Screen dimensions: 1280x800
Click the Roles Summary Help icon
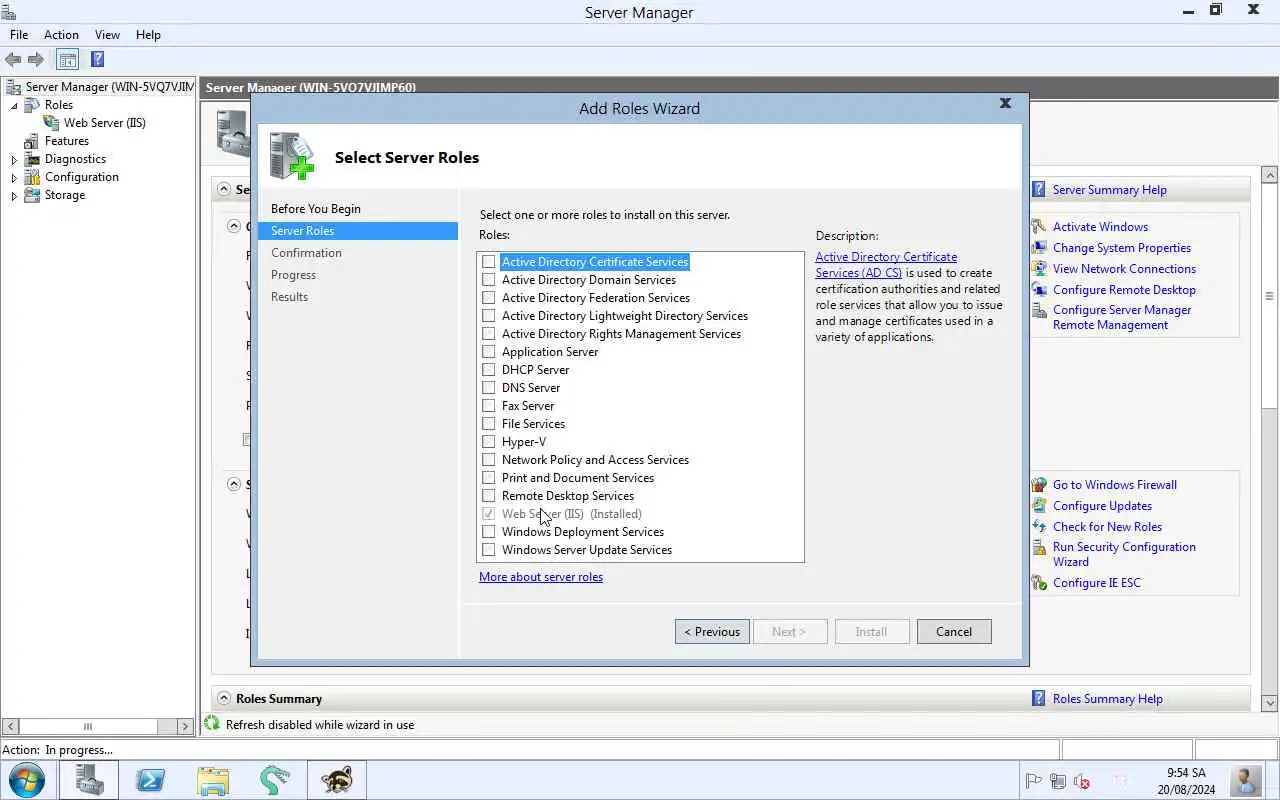1039,699
